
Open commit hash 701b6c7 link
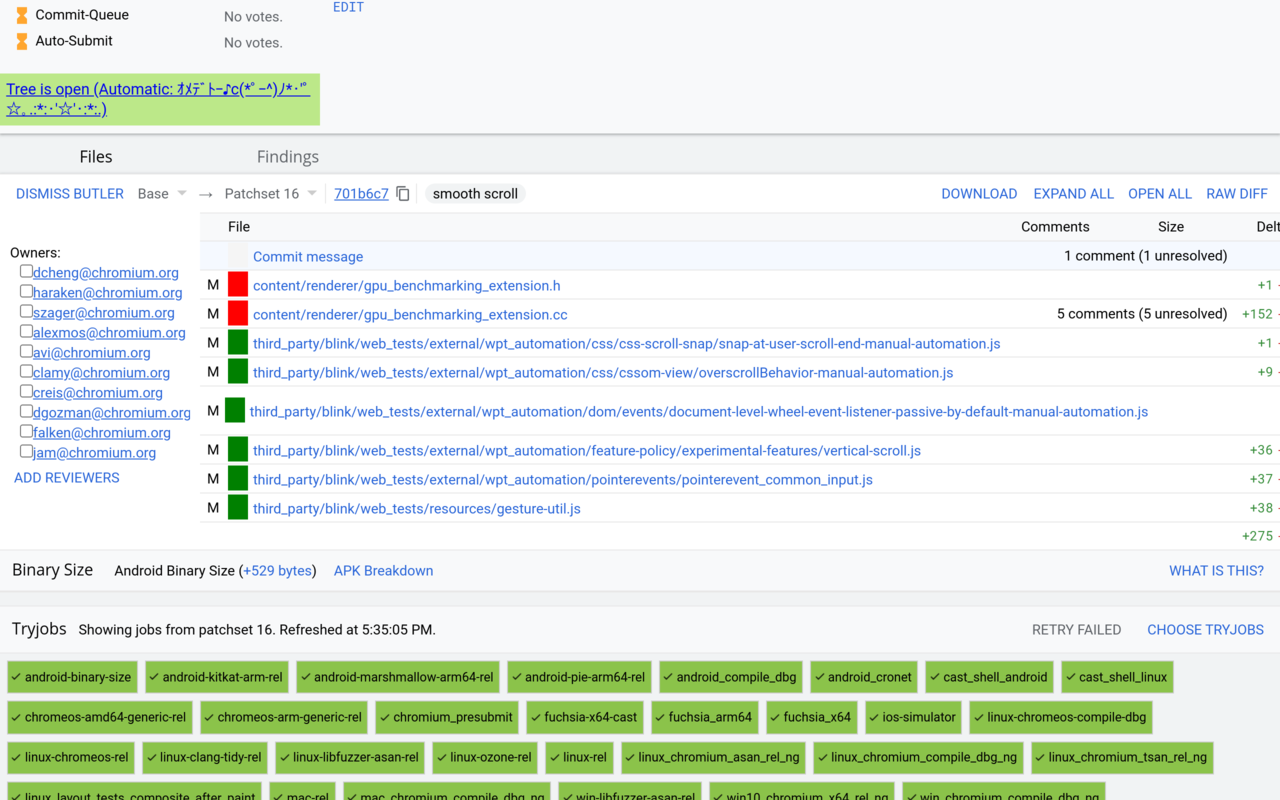coord(361,194)
